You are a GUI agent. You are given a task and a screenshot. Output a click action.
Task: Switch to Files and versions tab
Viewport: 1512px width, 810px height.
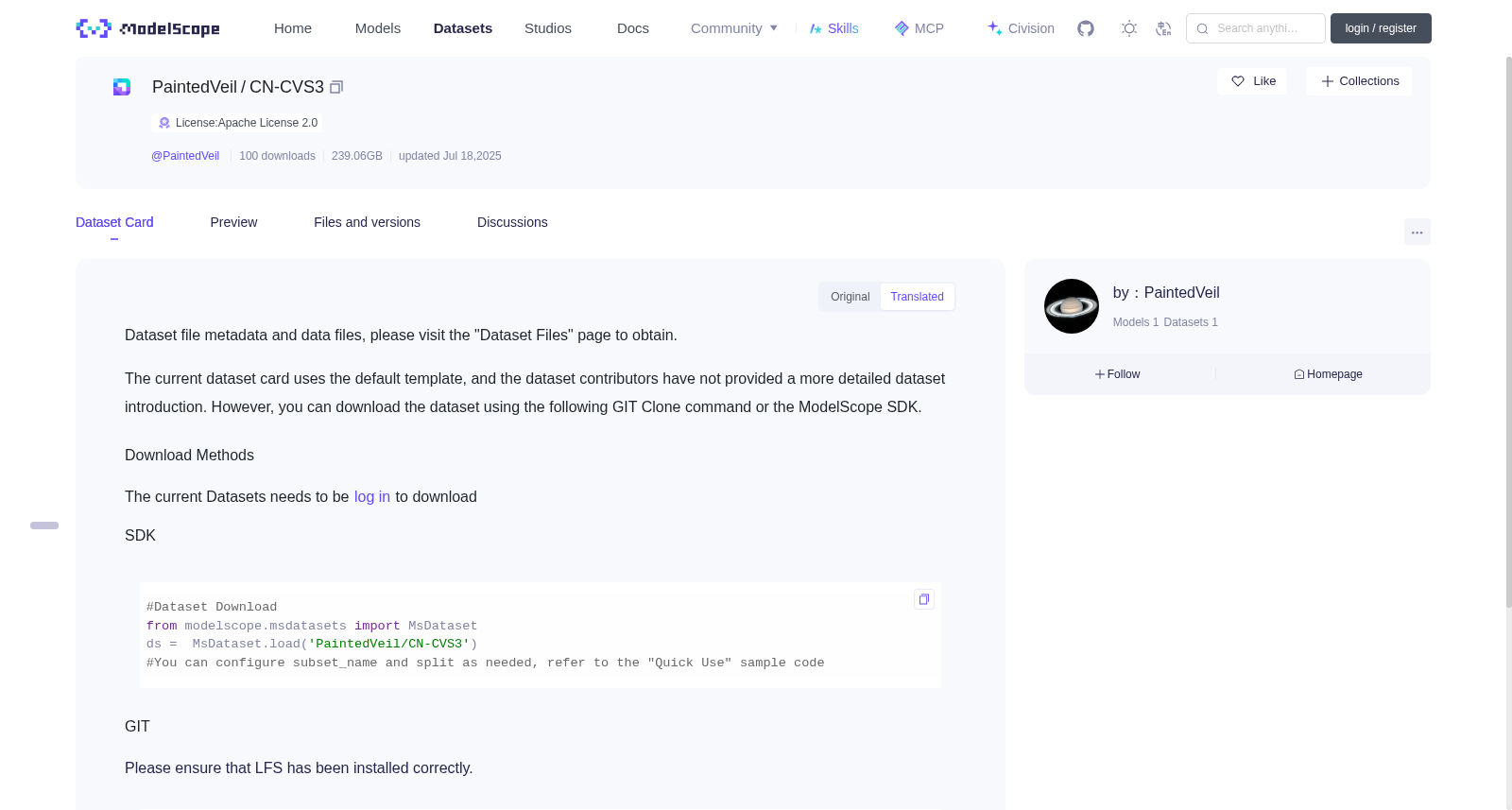pyautogui.click(x=367, y=222)
